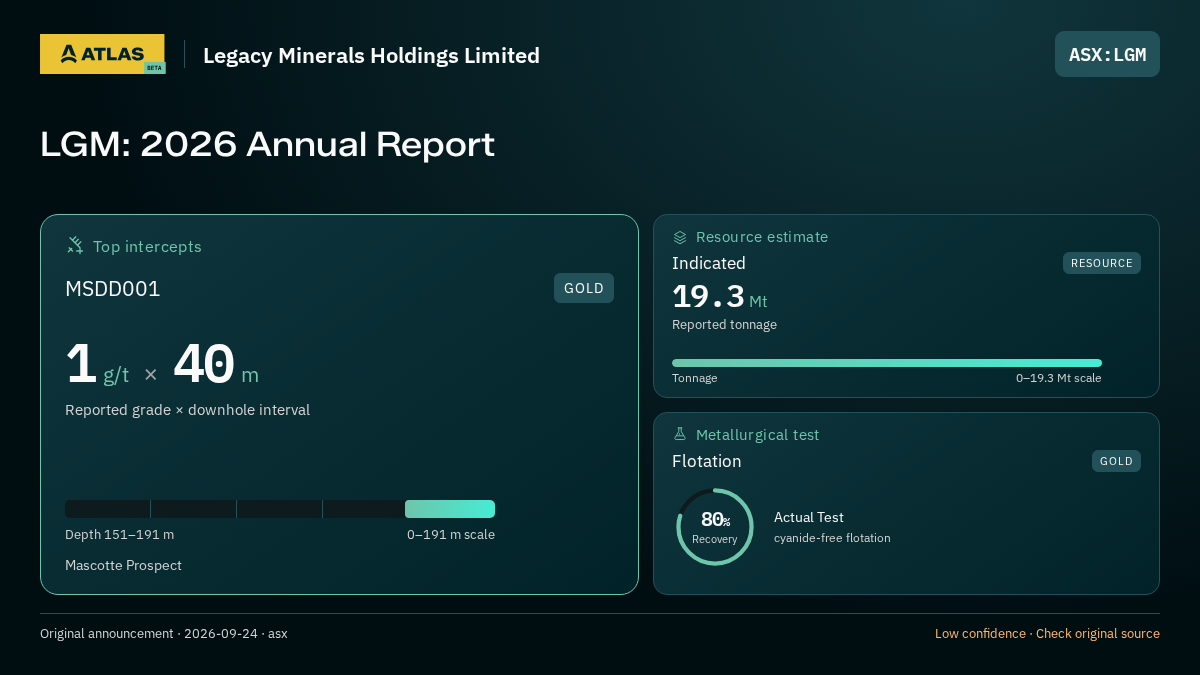
Task: Click the 0–19.3 Mt scale label
Action: (1059, 378)
